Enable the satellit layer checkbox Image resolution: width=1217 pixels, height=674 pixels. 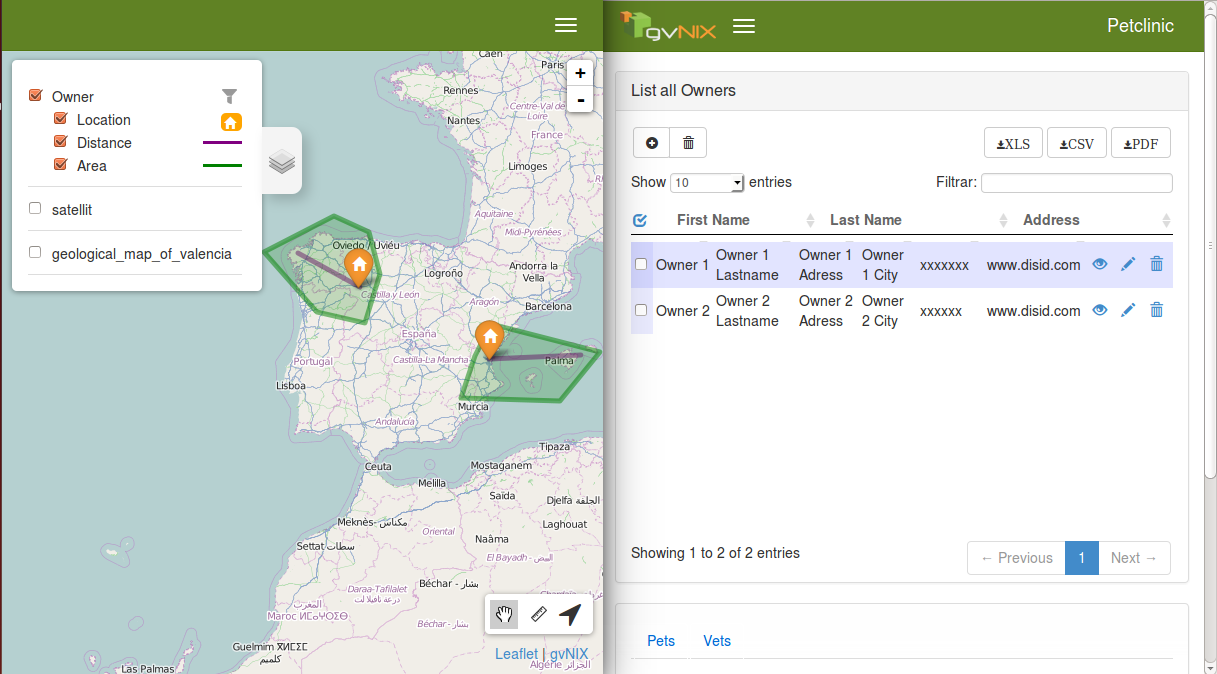[36, 209]
